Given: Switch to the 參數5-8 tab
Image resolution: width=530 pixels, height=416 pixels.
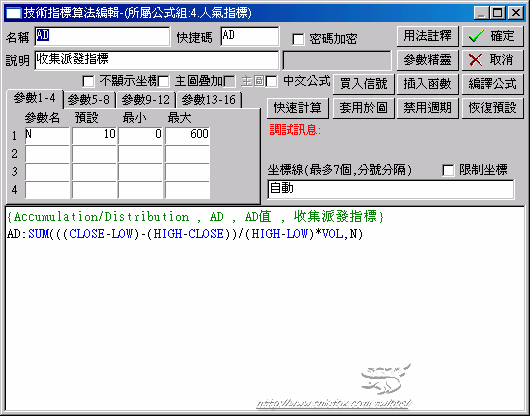Looking at the screenshot, I should (89, 100).
